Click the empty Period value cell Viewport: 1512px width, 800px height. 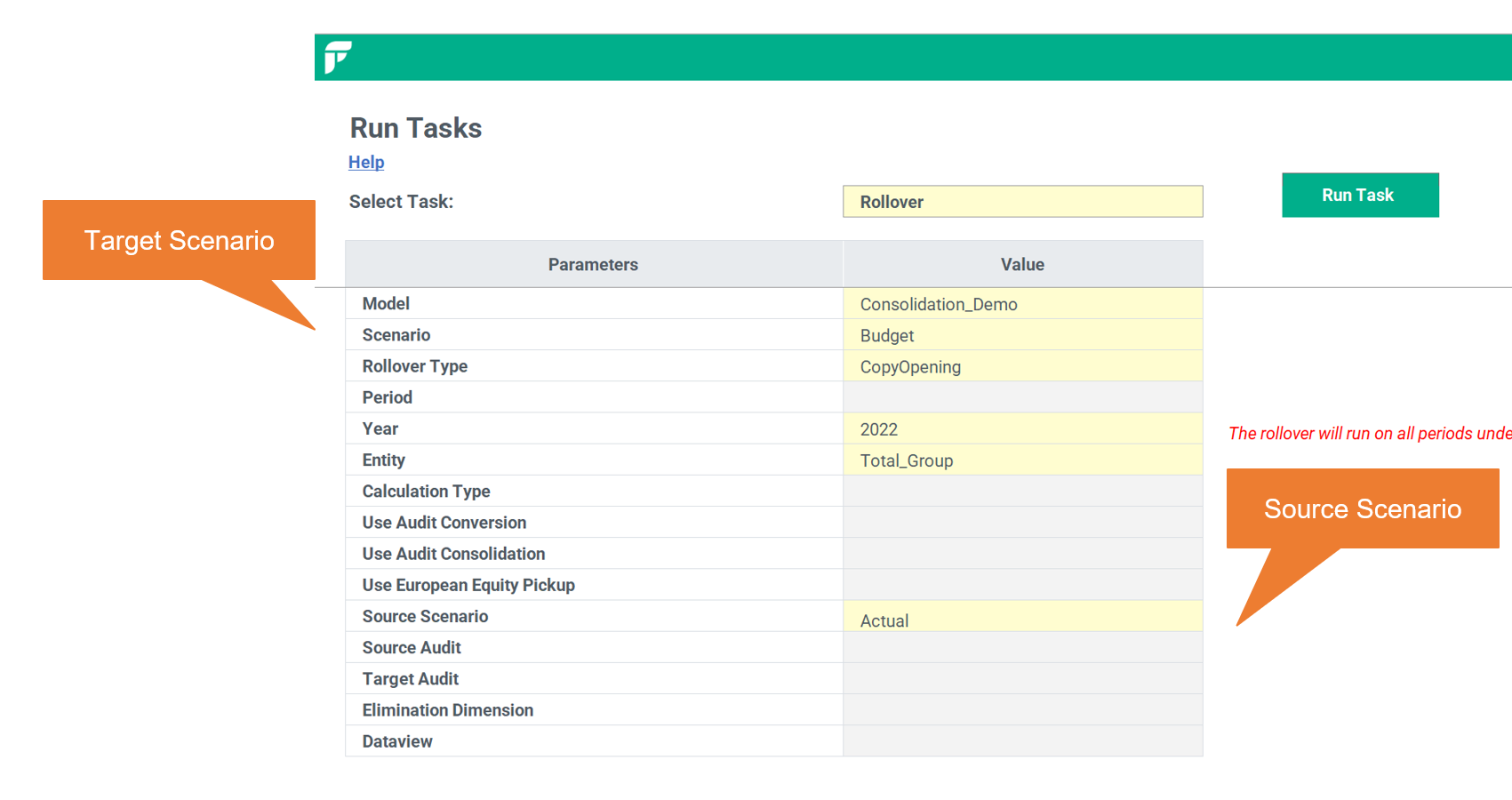coord(1022,397)
